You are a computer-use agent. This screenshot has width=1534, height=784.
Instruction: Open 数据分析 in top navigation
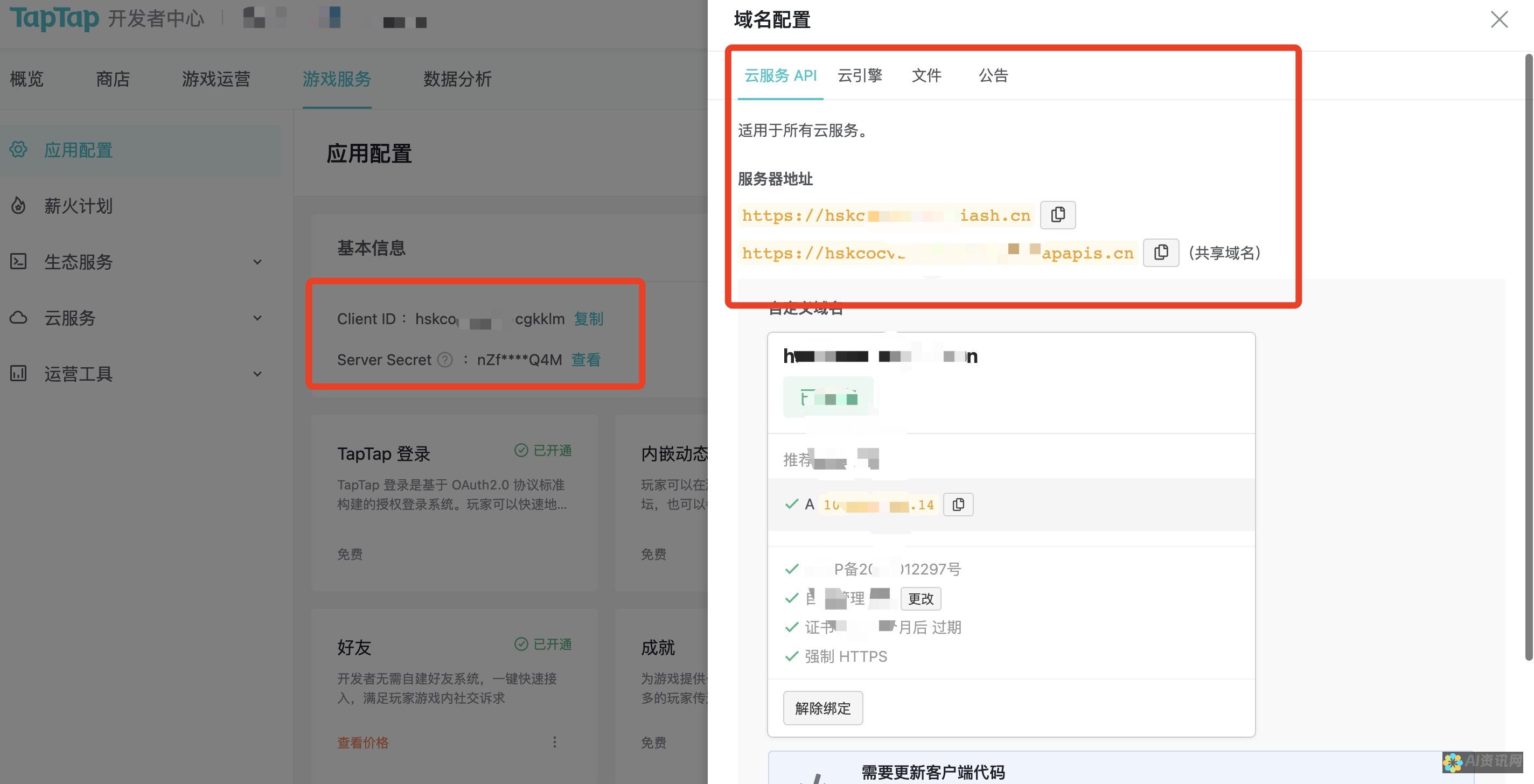pyautogui.click(x=457, y=79)
